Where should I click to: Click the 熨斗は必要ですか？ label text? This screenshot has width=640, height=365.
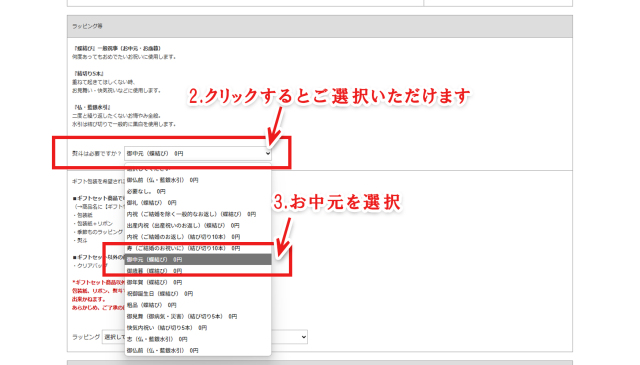pyautogui.click(x=97, y=154)
